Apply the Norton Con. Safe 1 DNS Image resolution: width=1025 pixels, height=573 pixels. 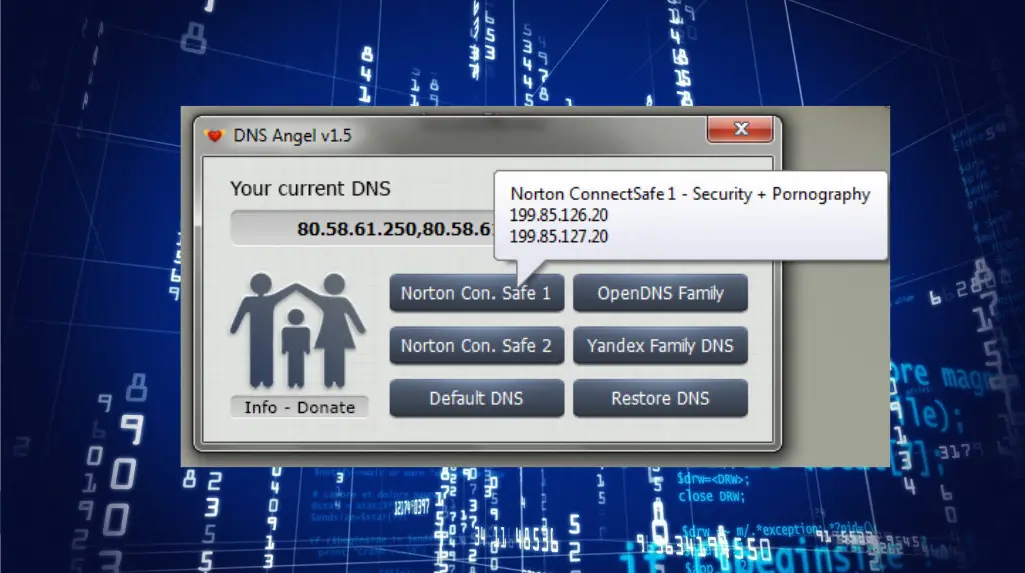pos(477,293)
